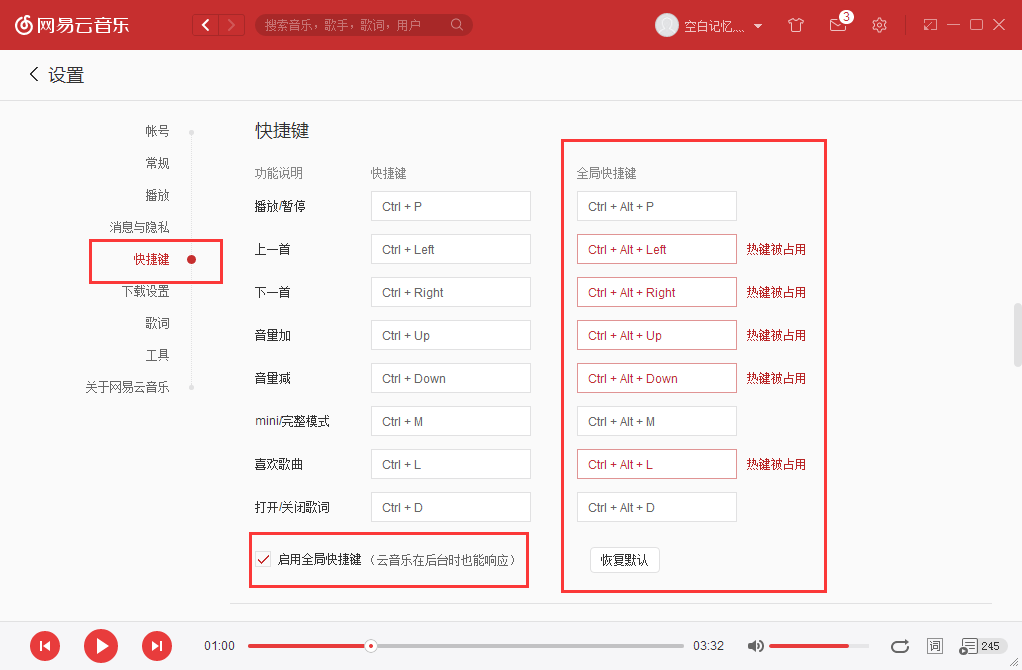Click the loop playback mode icon
Viewport: 1022px width, 670px height.
899,646
